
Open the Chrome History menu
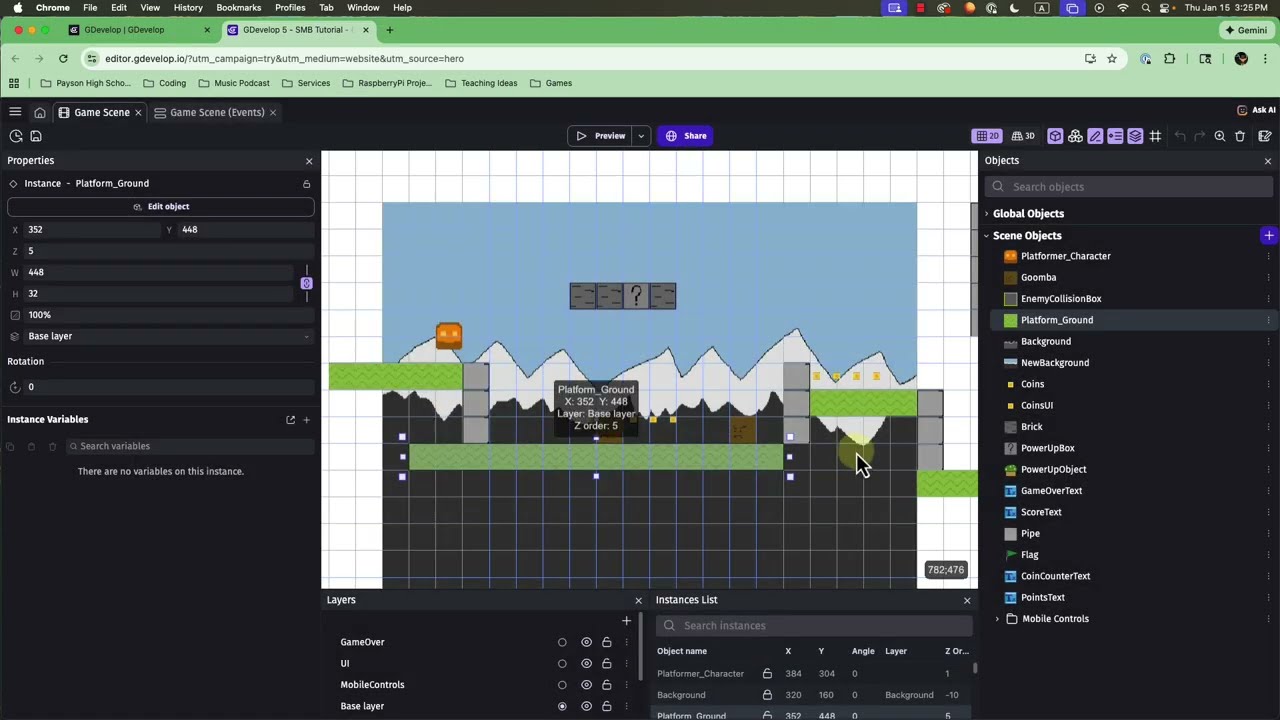188,7
